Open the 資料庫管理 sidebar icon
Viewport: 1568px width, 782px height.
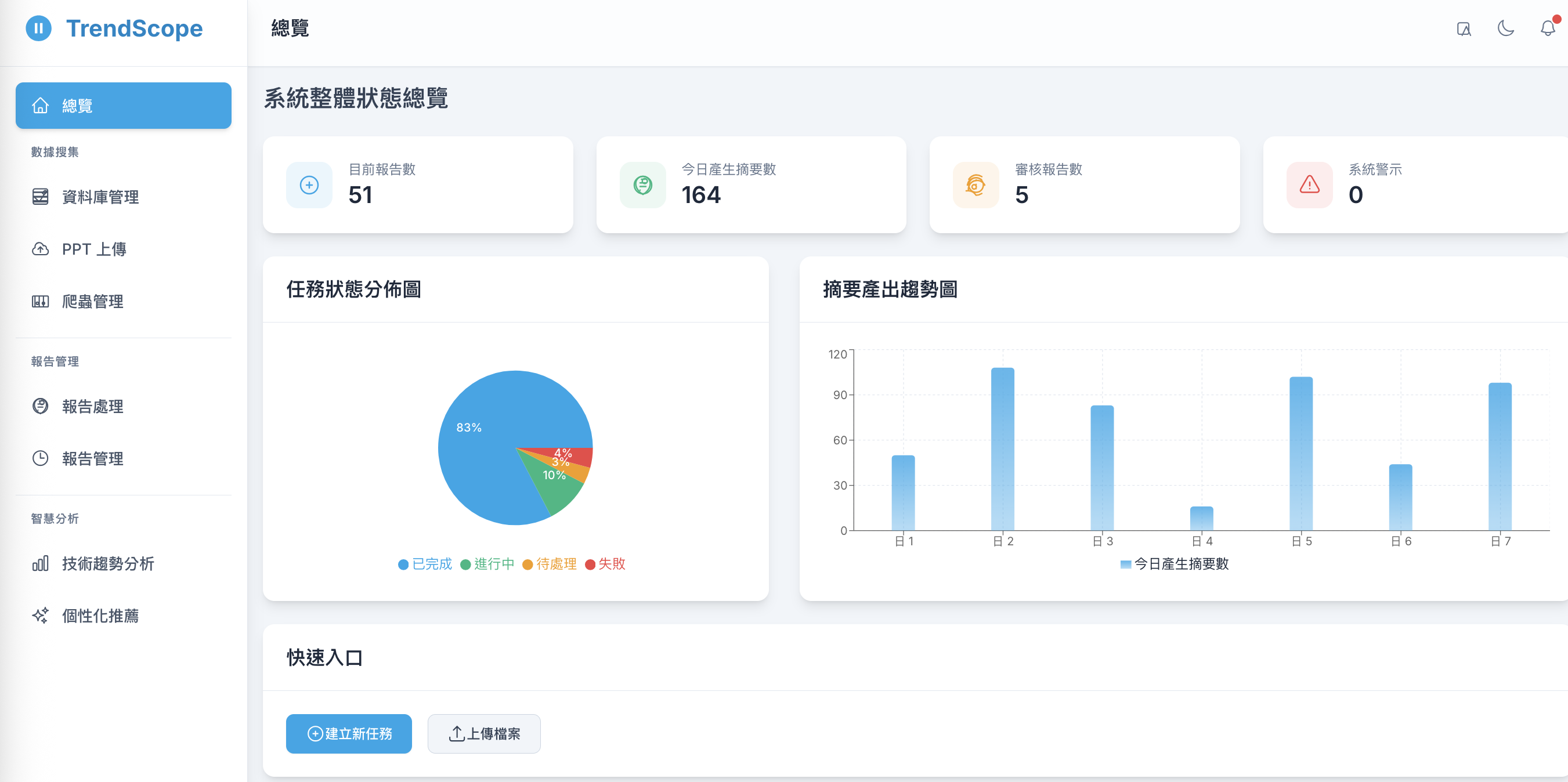coord(40,197)
